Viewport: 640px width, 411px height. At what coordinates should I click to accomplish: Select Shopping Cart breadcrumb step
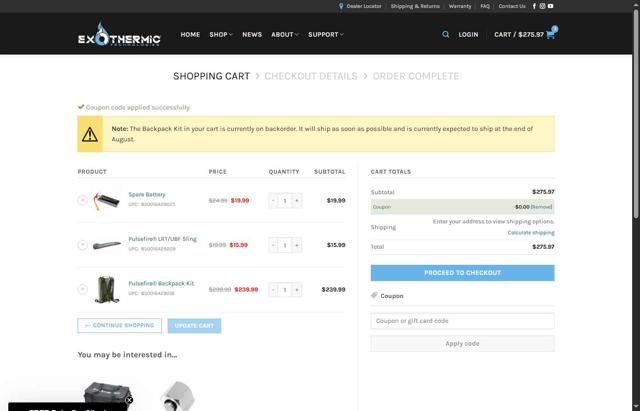[211, 76]
